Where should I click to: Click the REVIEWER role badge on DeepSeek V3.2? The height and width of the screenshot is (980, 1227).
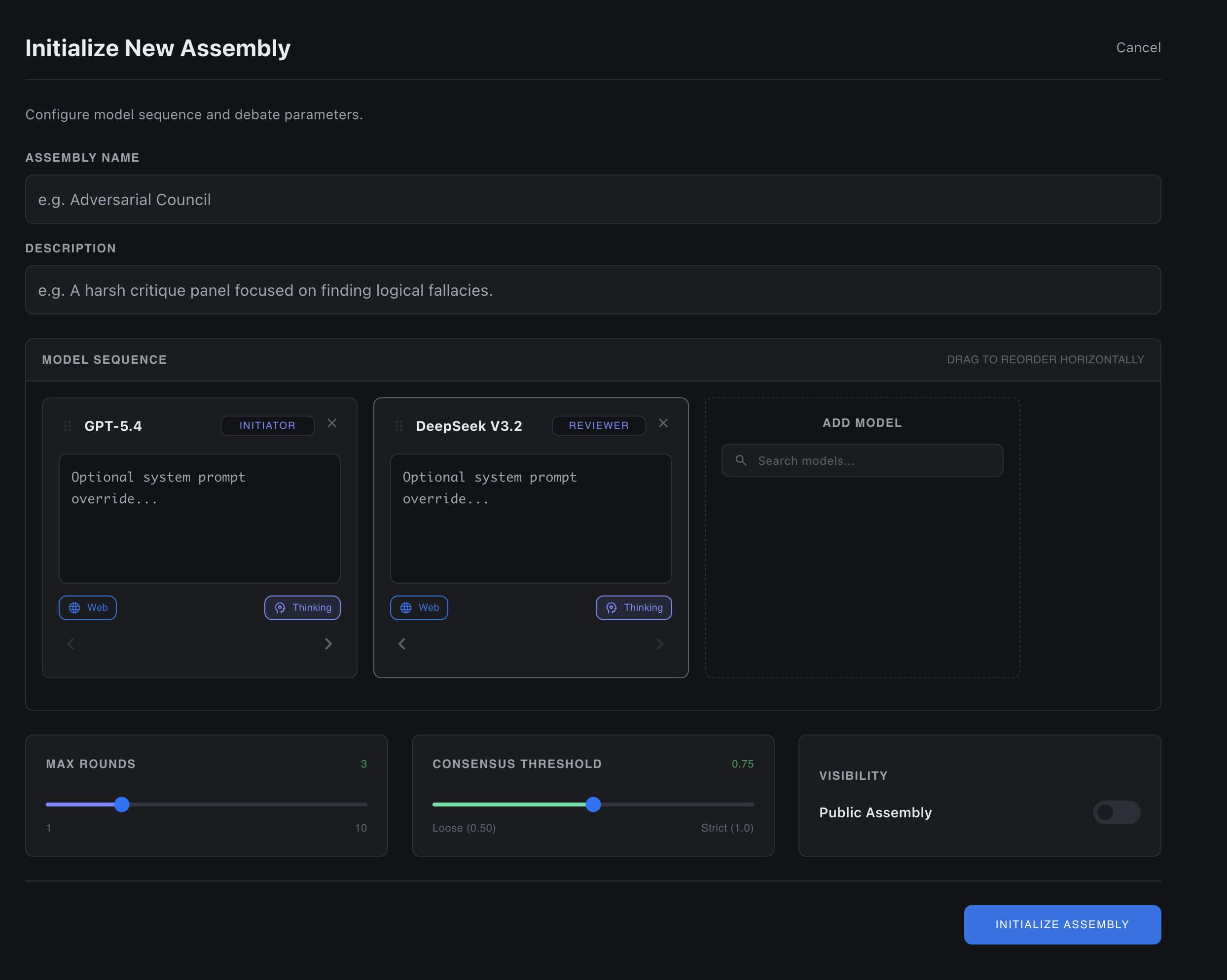point(599,425)
